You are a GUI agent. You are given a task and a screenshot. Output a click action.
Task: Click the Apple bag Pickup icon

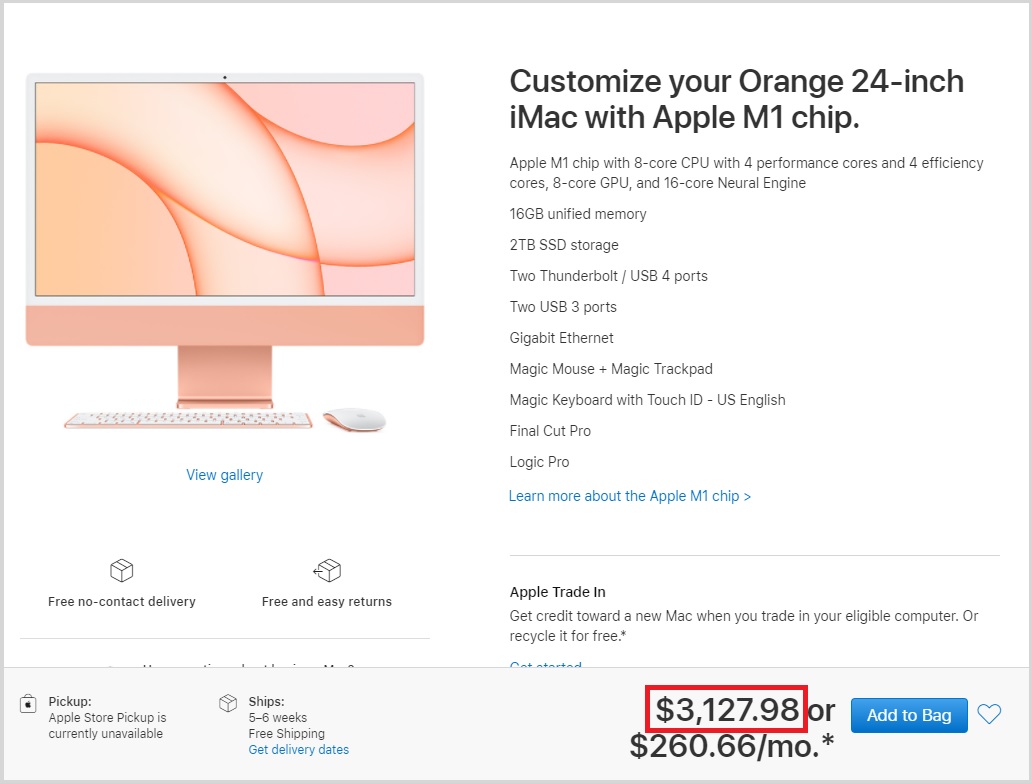29,704
